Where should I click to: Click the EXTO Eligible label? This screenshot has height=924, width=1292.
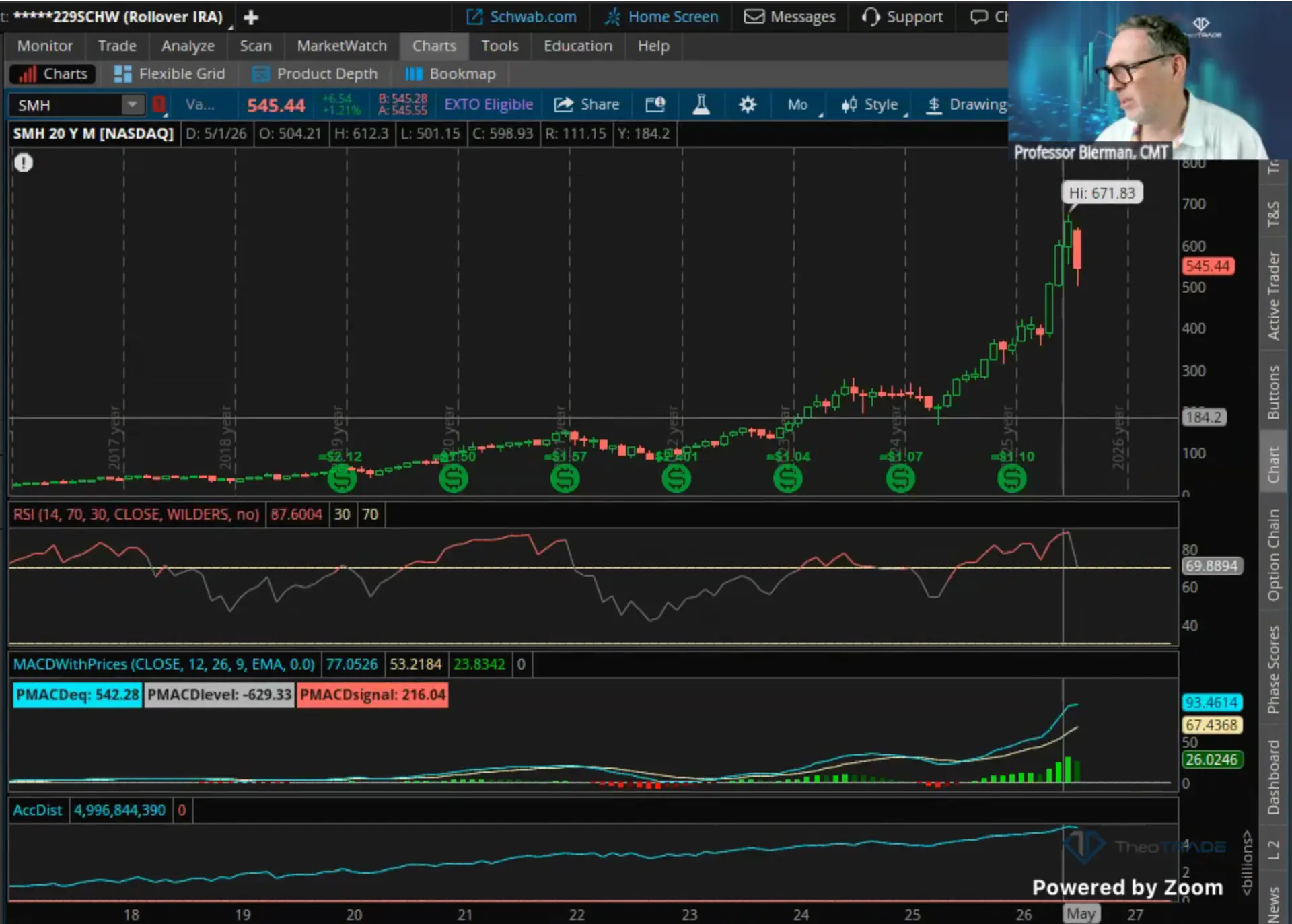489,104
